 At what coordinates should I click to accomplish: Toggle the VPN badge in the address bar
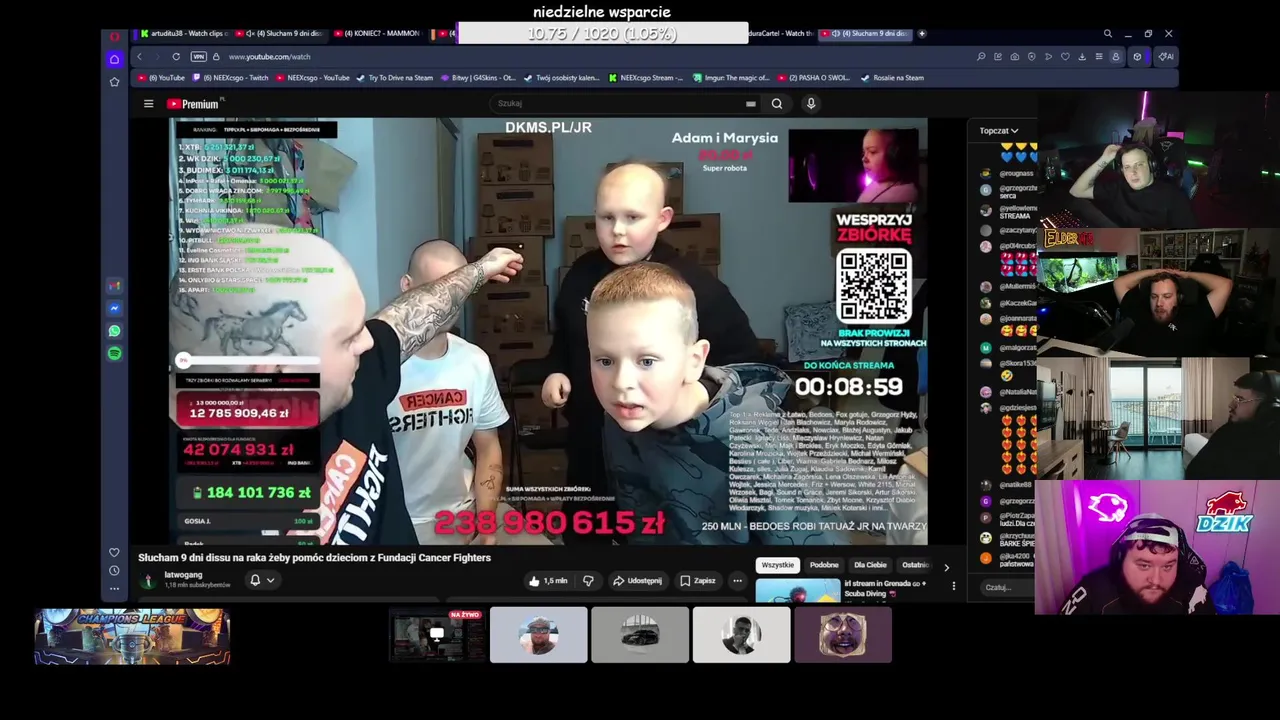[198, 57]
